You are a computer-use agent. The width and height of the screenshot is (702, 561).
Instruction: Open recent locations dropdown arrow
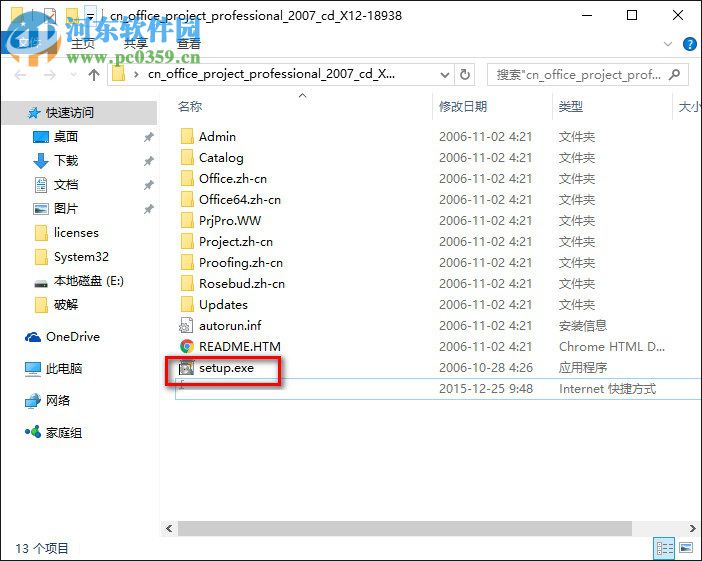[x=73, y=75]
